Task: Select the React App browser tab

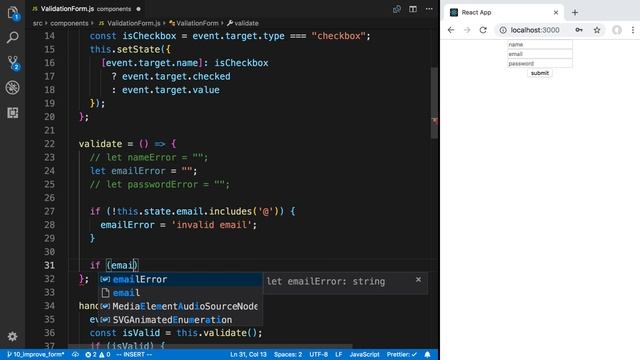Action: coord(504,13)
